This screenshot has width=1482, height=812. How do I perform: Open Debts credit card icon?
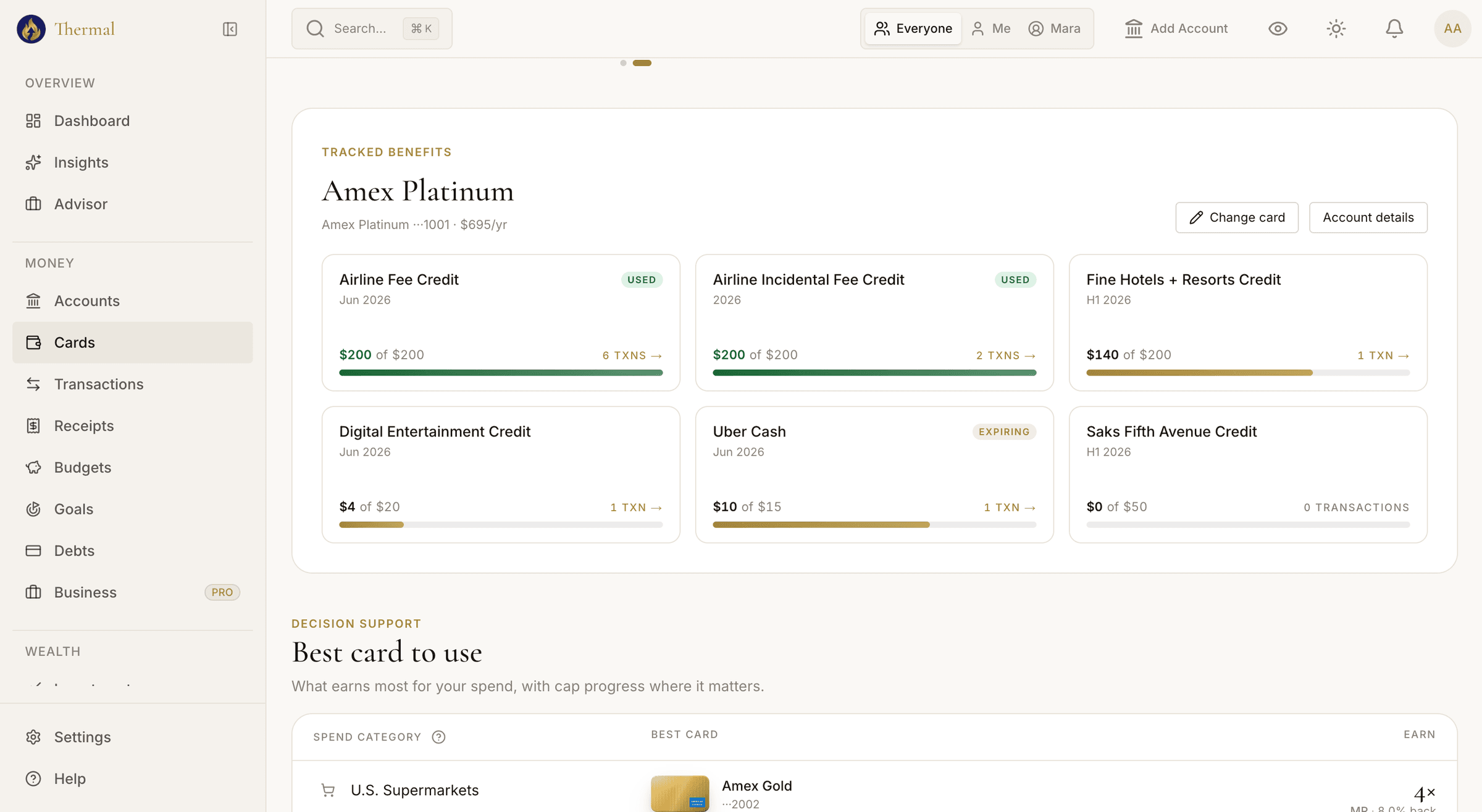[x=33, y=550]
